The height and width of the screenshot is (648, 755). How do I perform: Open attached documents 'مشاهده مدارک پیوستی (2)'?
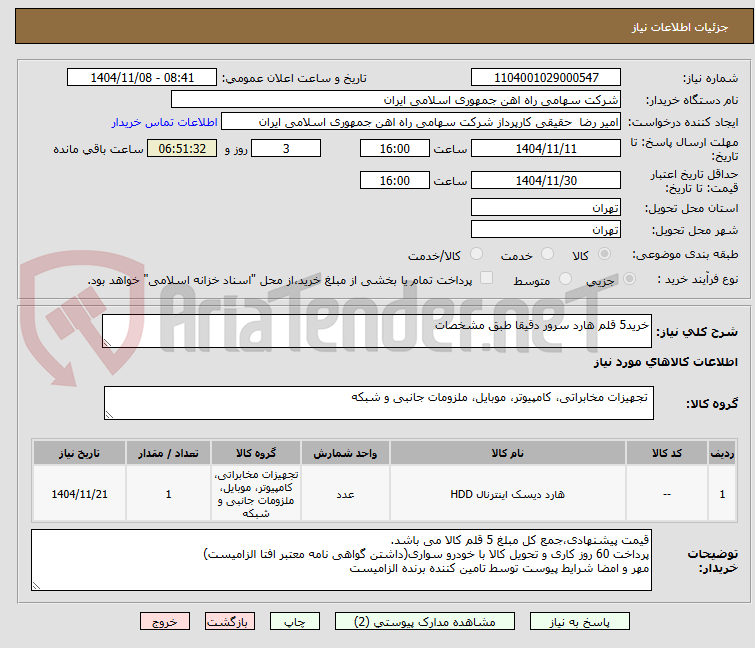[425, 622]
